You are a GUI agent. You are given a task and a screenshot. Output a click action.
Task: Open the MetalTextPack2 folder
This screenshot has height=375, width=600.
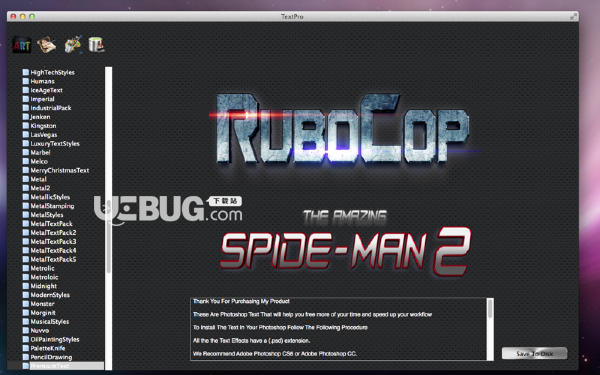coord(49,233)
